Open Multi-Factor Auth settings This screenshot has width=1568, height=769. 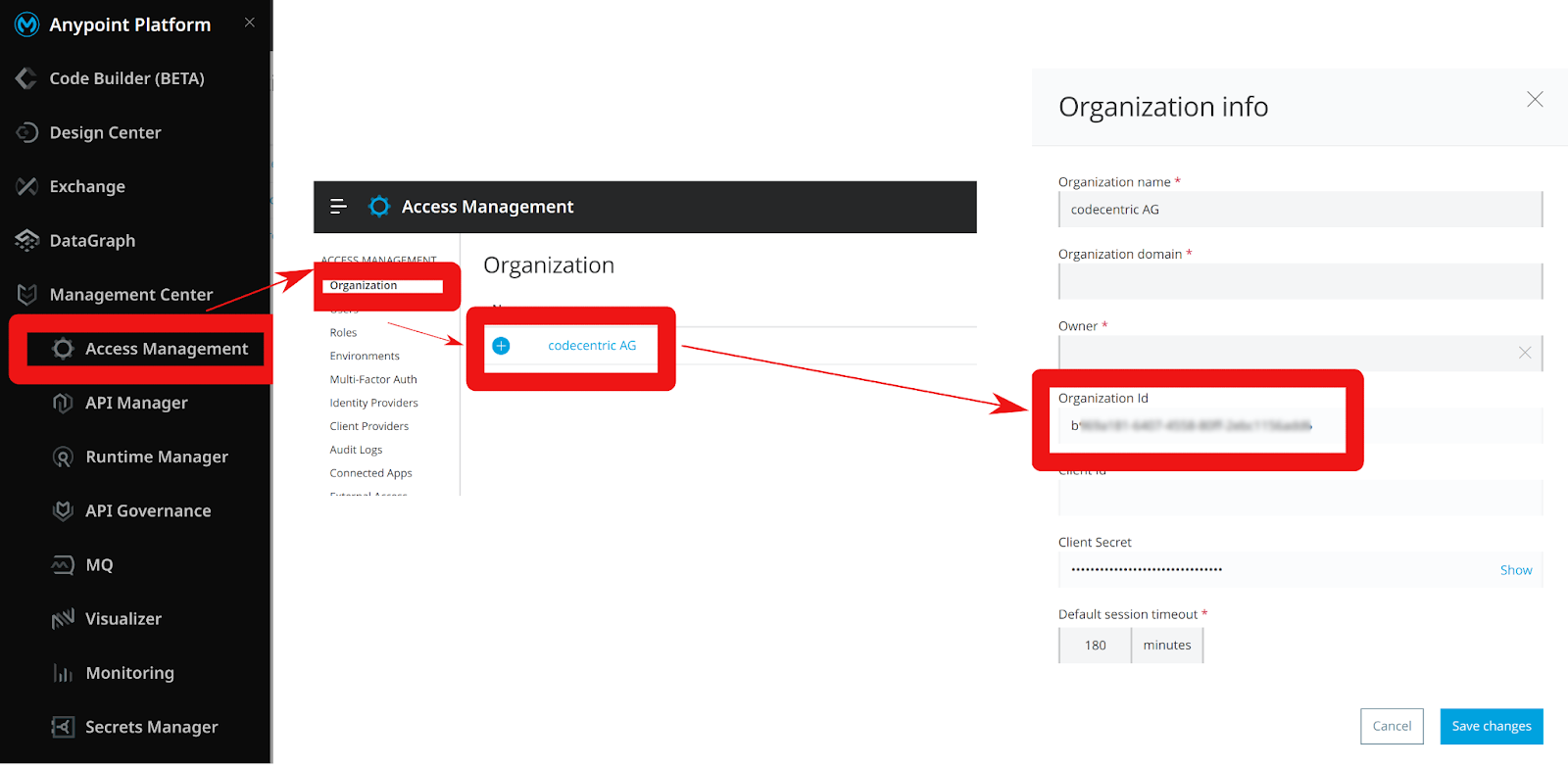(373, 380)
